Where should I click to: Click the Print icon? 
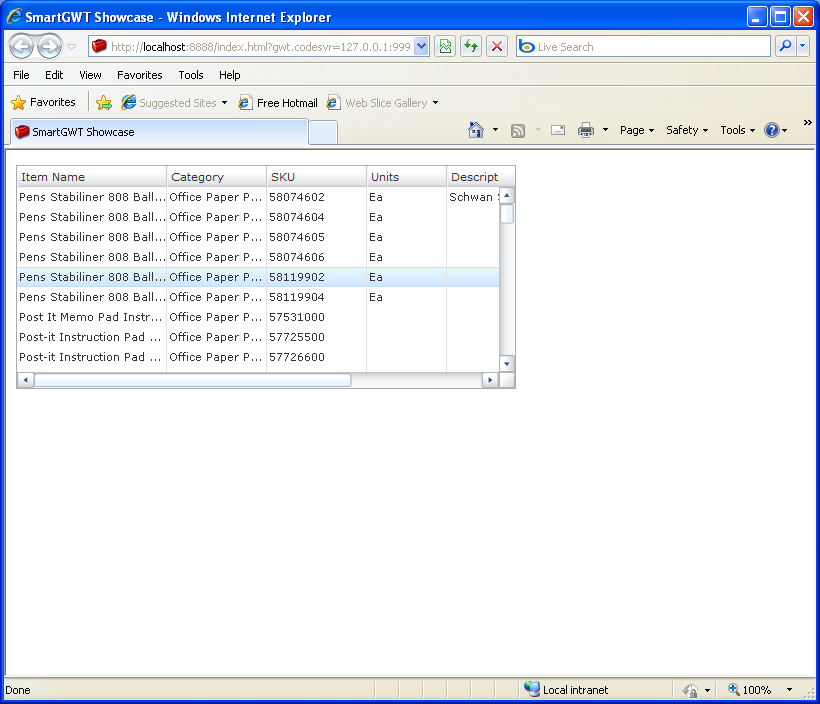[x=586, y=130]
